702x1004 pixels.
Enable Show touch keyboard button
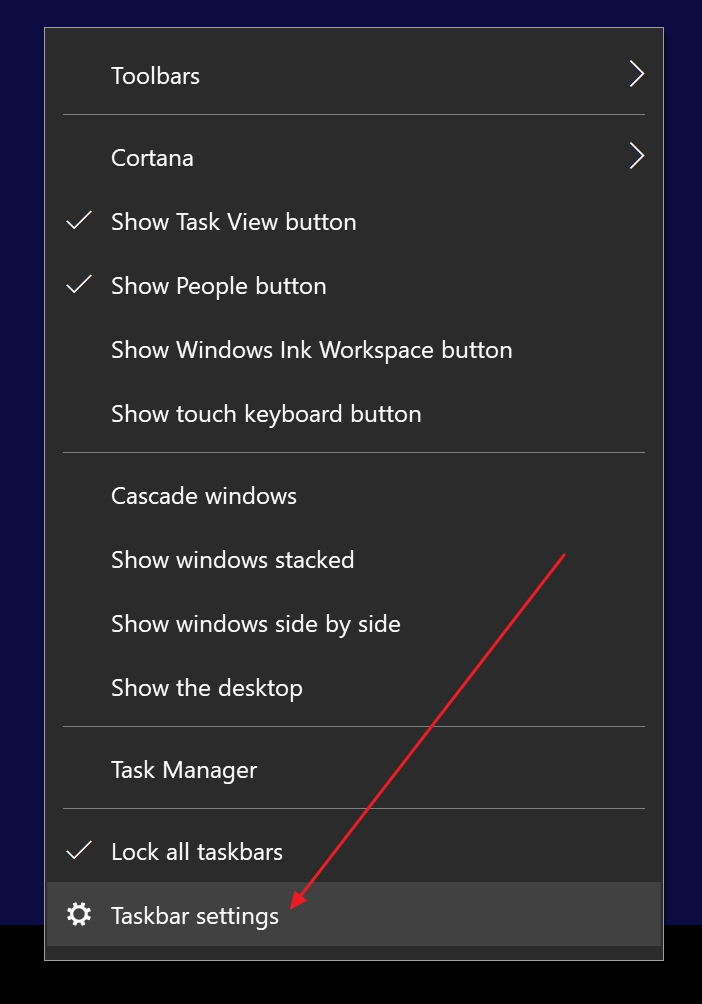(266, 414)
